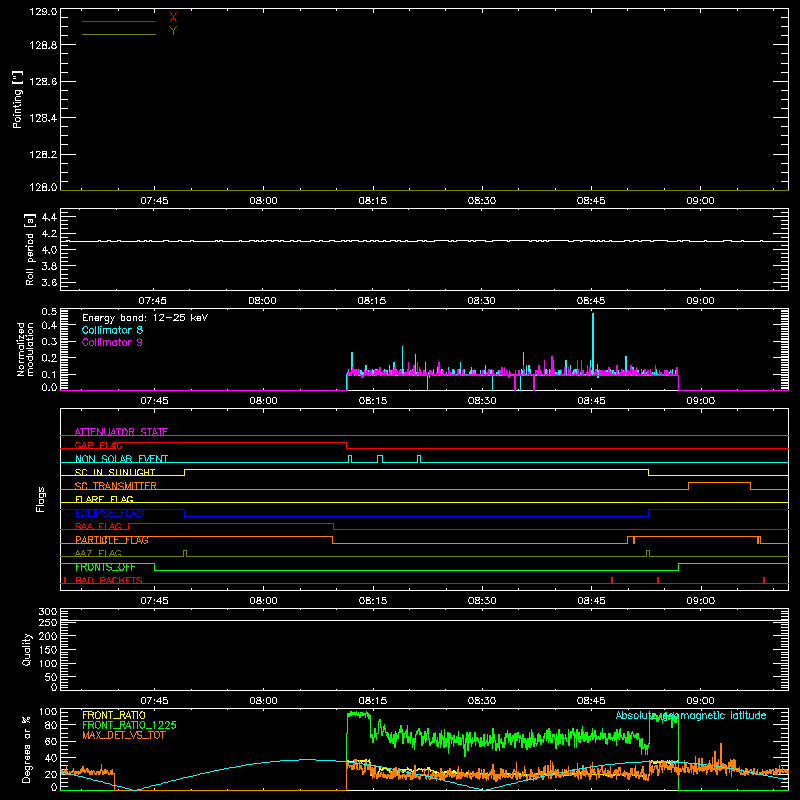The width and height of the screenshot is (800, 800).
Task: Click the Energy band 12-25 keV label
Action: [x=145, y=318]
